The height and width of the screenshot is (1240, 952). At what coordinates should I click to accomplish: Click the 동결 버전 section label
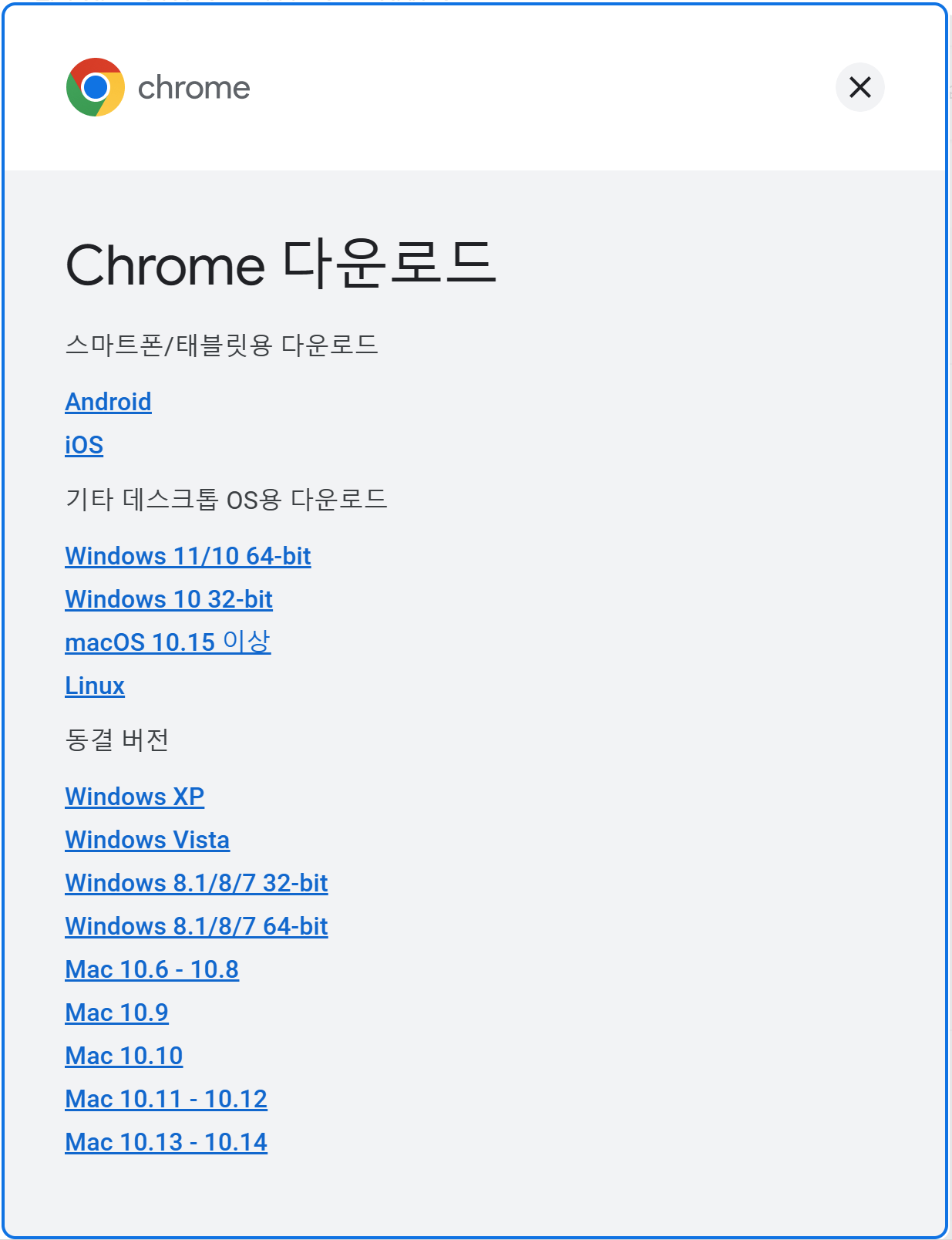click(x=117, y=740)
